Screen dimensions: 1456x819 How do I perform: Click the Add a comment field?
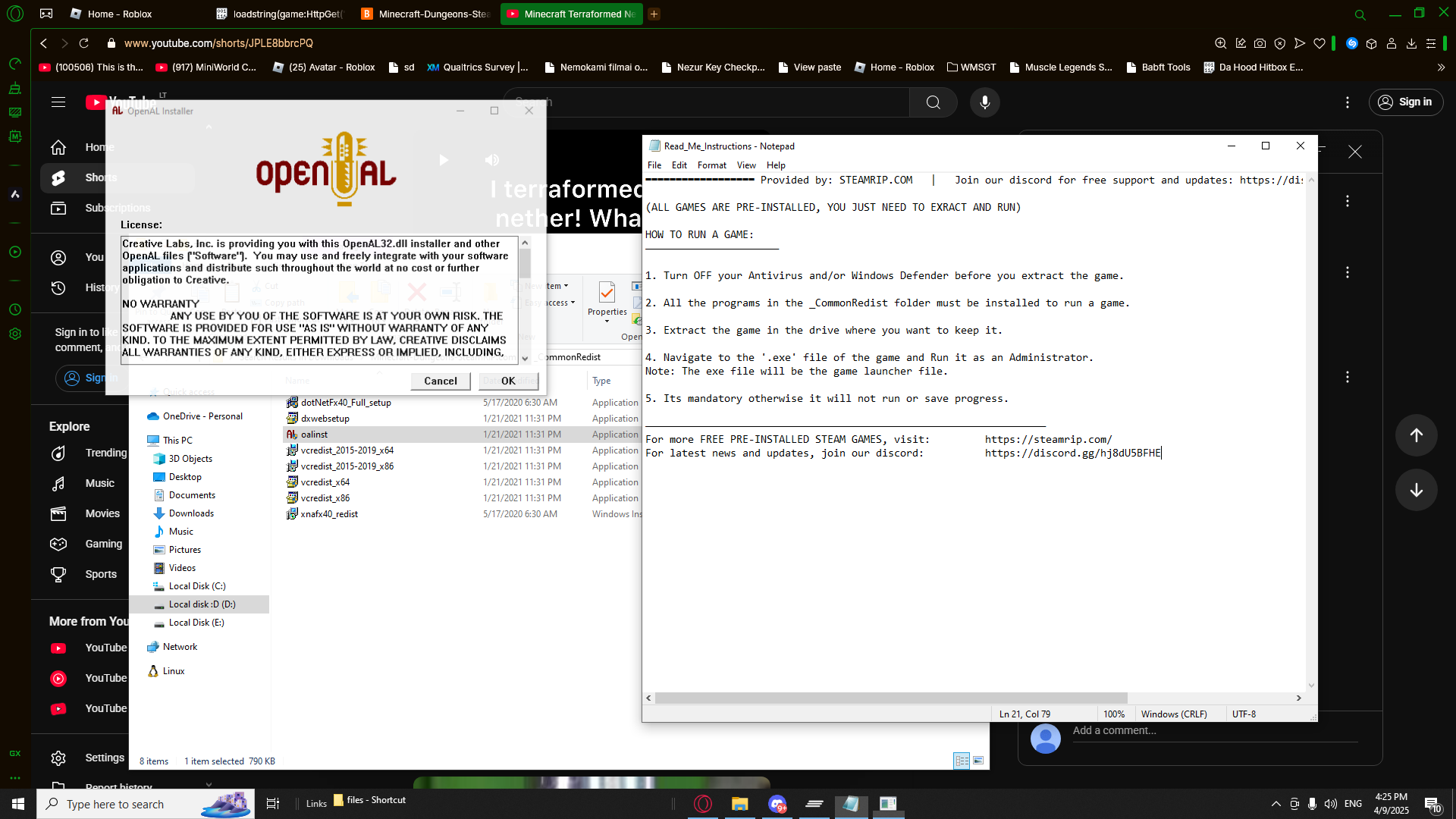pos(1215,731)
